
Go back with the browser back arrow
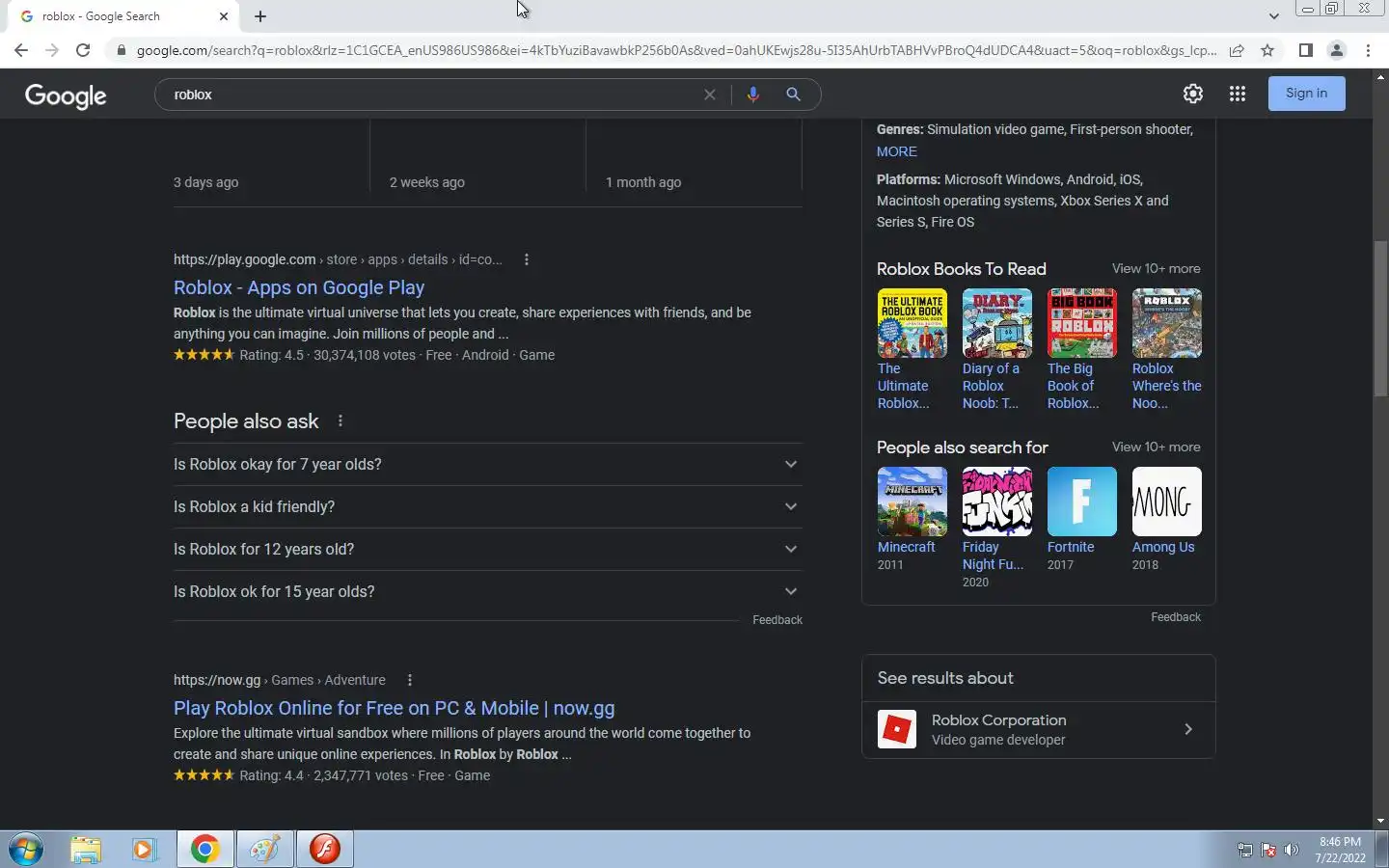(21, 50)
